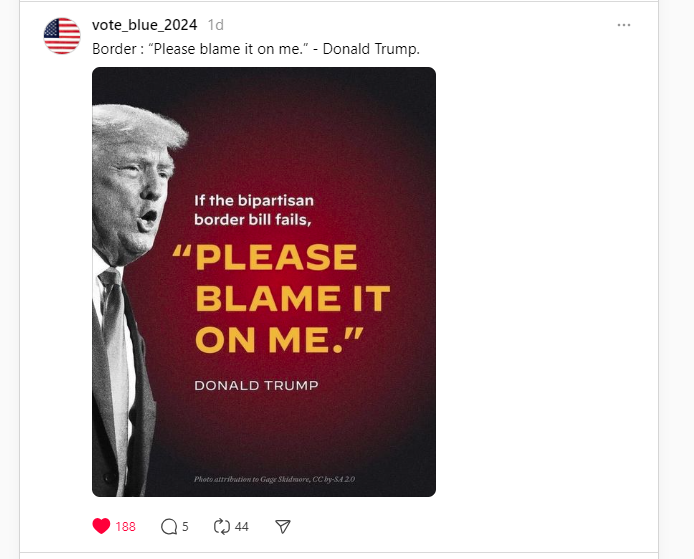
Task: Click the quoted caption sentence text
Action: 228,48
